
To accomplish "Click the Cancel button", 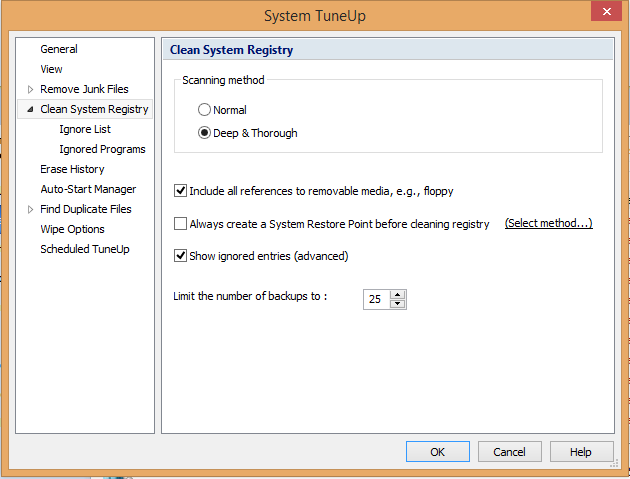I will [509, 452].
